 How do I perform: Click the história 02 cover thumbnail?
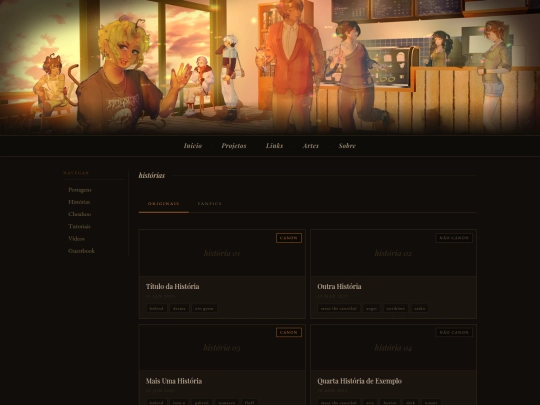[393, 253]
